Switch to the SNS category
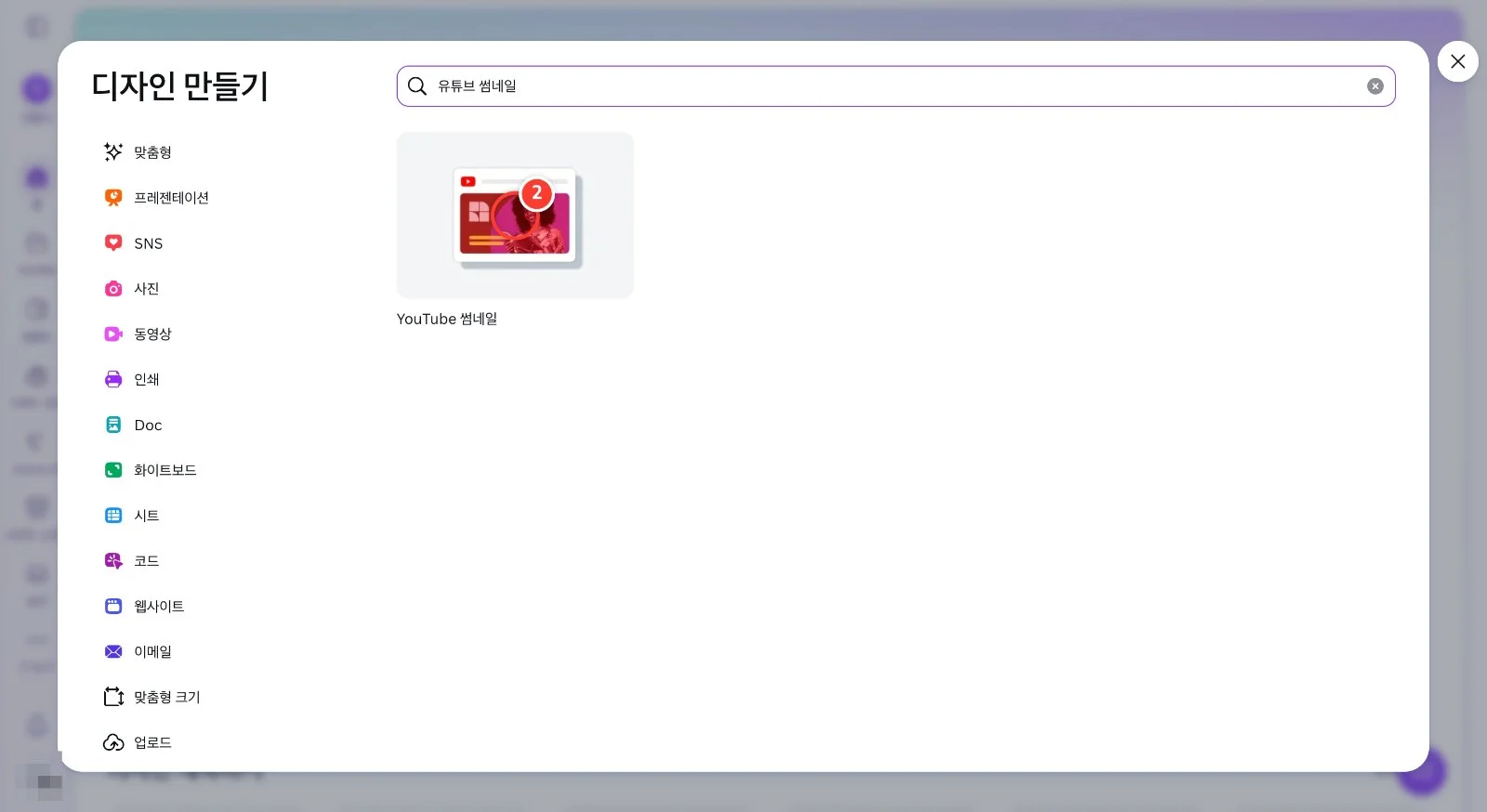This screenshot has width=1487, height=812. click(149, 243)
